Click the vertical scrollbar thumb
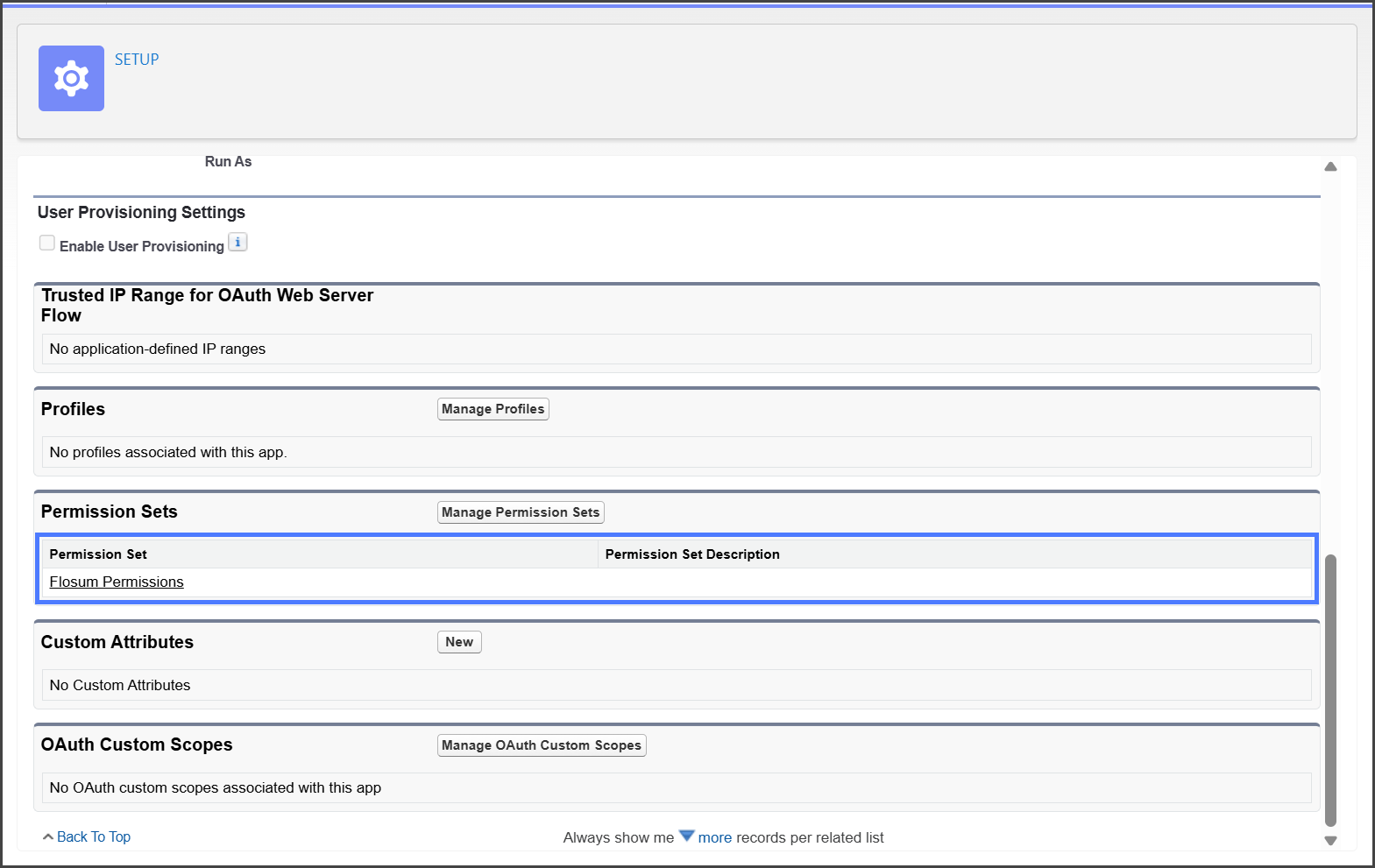This screenshot has width=1375, height=868. coord(1330,689)
